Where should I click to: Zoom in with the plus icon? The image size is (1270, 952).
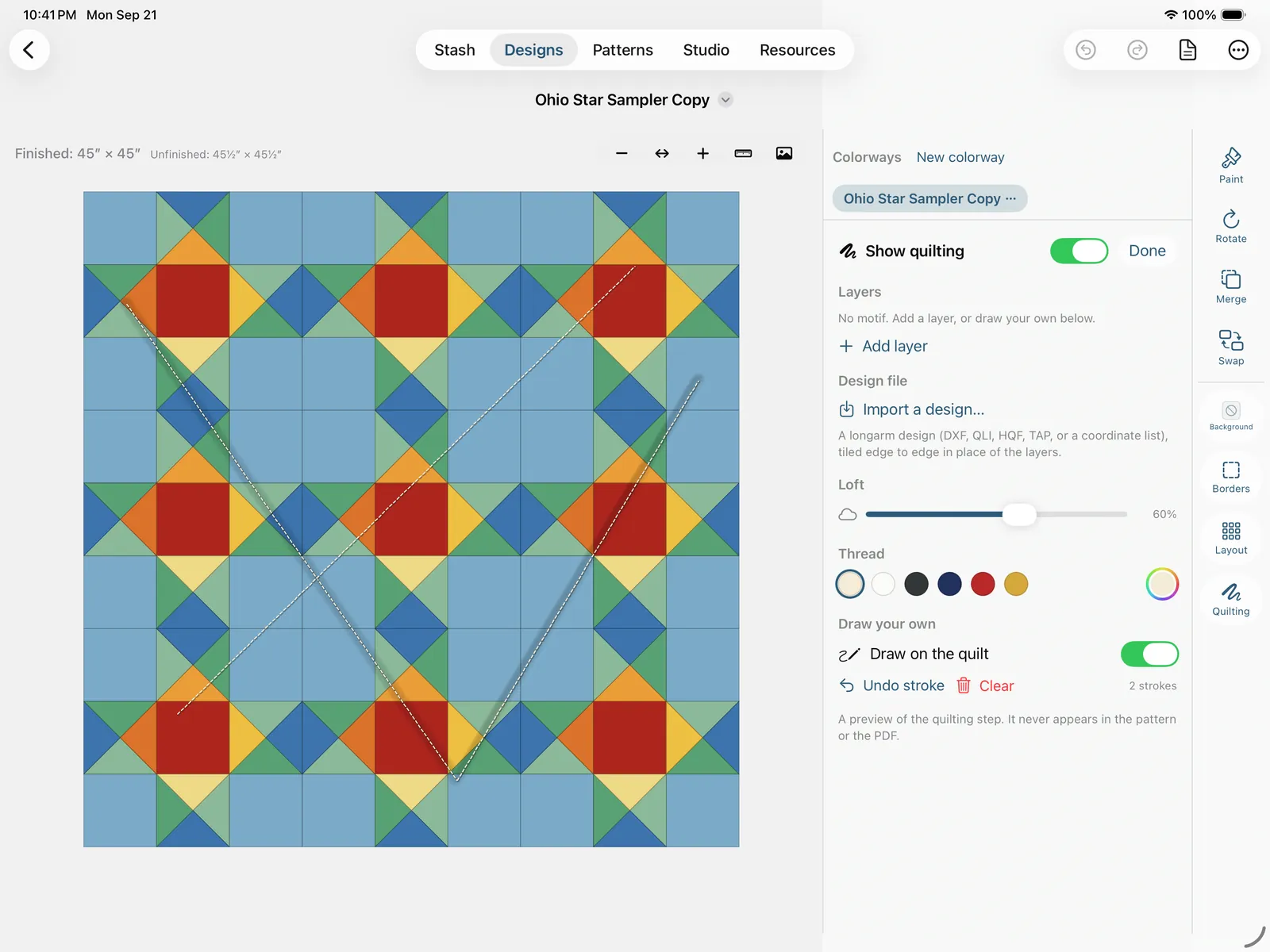click(702, 153)
